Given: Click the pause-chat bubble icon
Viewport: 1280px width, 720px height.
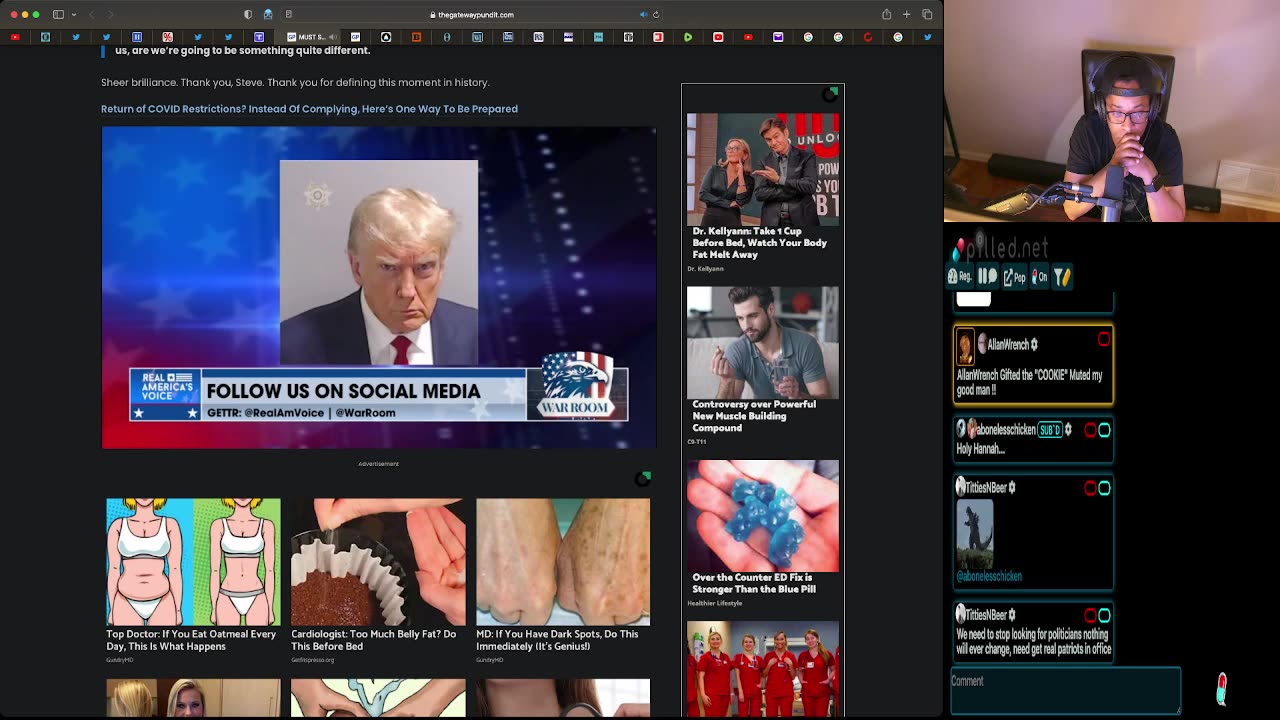Looking at the screenshot, I should [987, 277].
